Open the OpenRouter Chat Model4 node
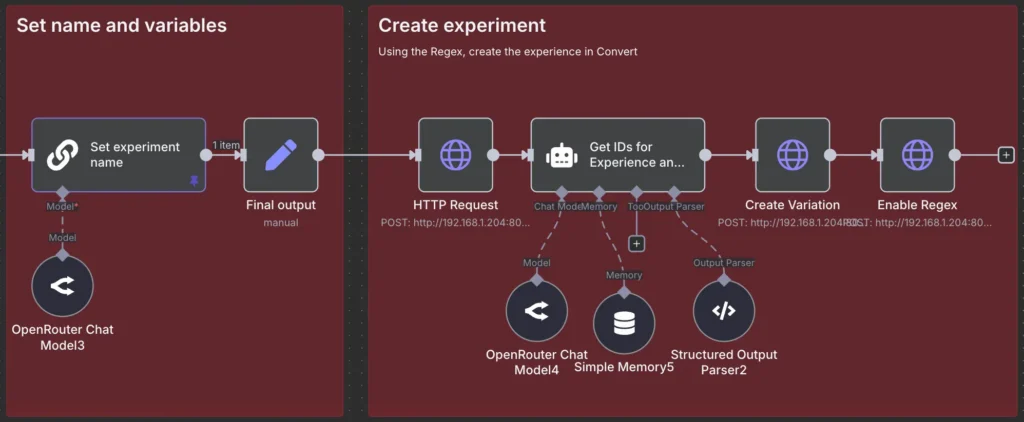The width and height of the screenshot is (1024, 422). click(x=537, y=311)
